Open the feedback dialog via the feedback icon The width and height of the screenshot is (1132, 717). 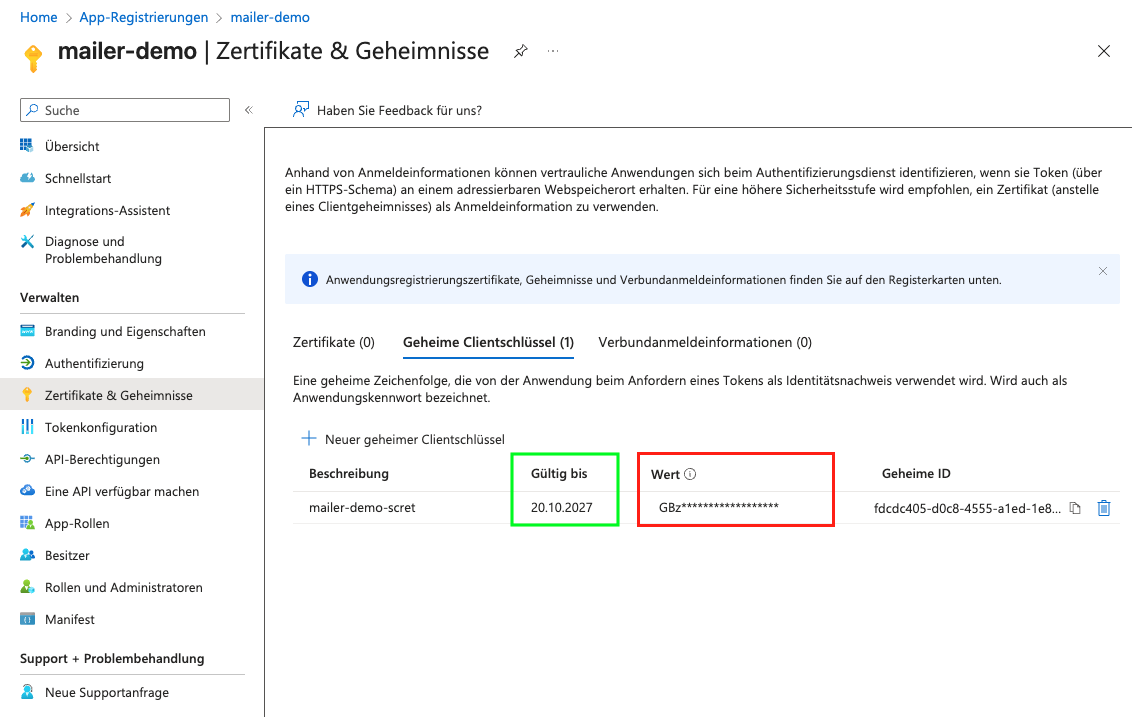[x=302, y=110]
